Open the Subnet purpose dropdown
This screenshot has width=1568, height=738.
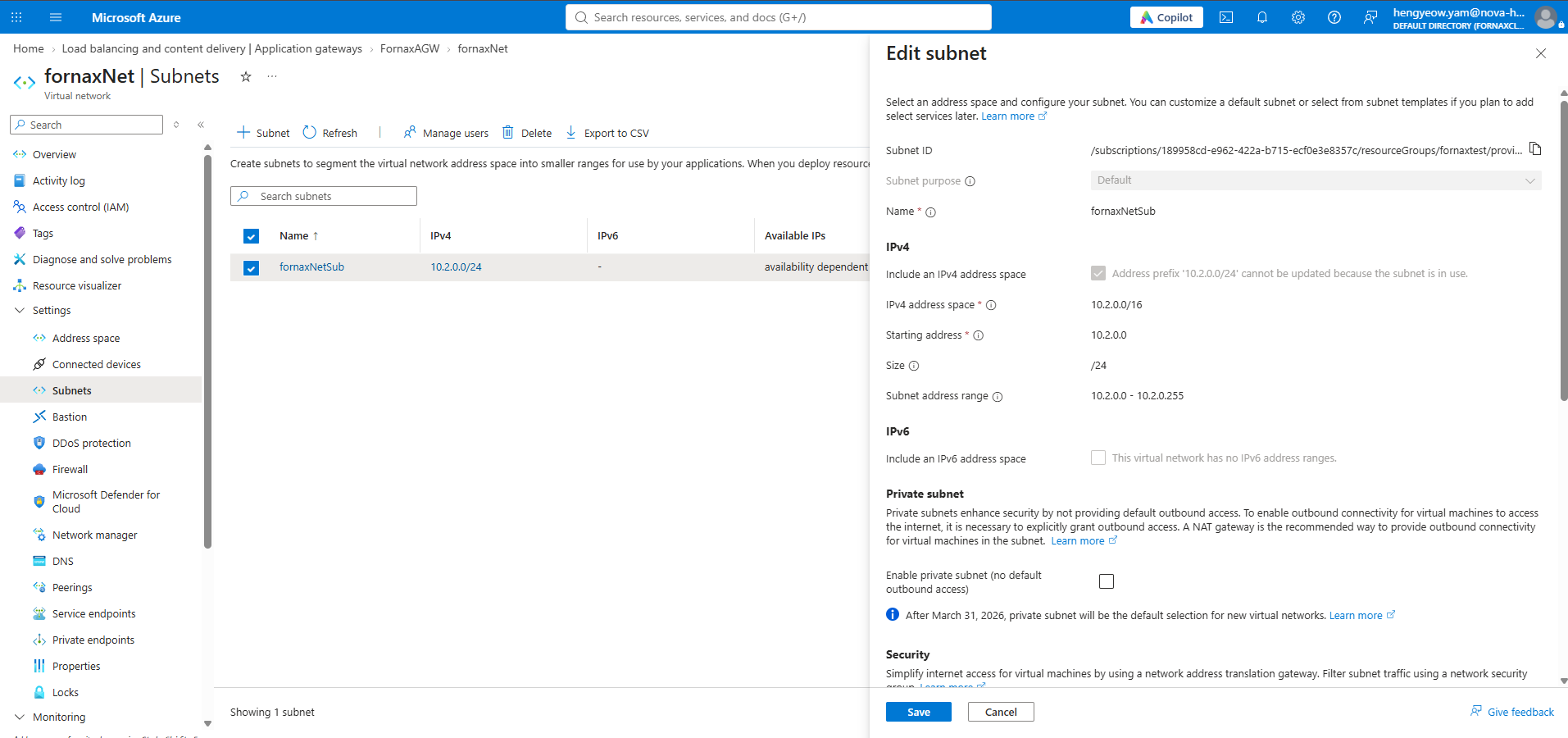tap(1316, 180)
